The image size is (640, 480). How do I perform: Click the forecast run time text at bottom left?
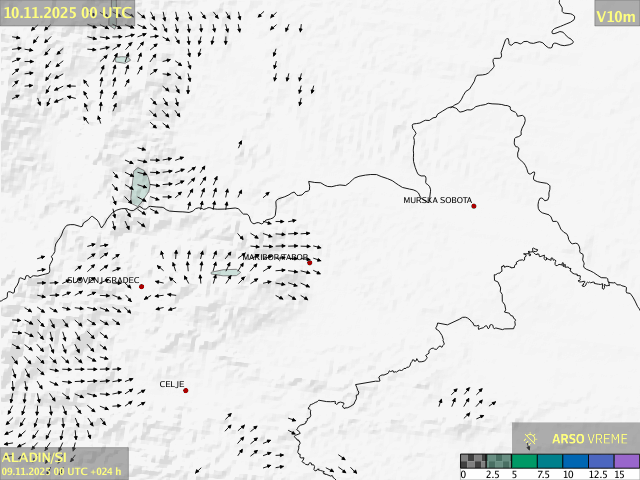coord(62,471)
